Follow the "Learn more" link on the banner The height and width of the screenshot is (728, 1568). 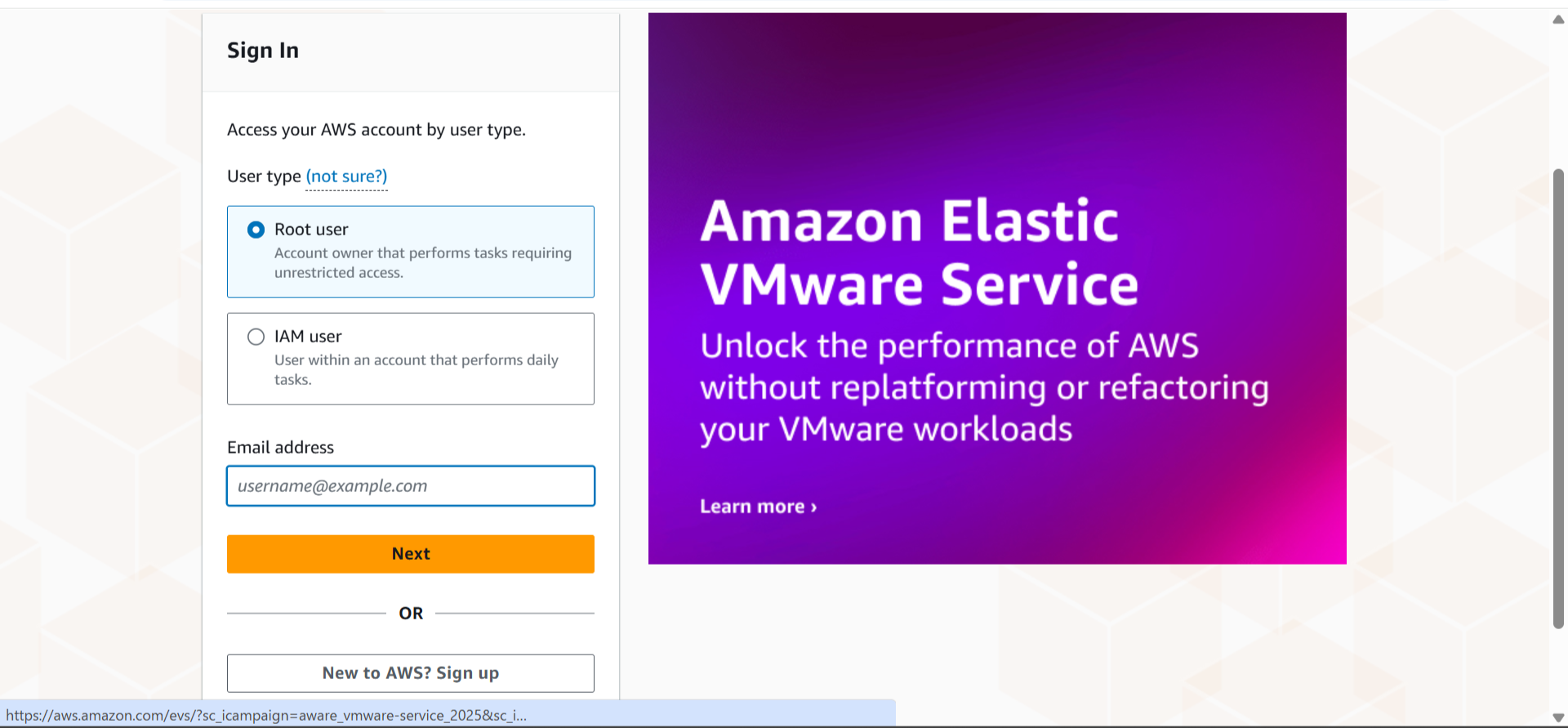click(758, 507)
